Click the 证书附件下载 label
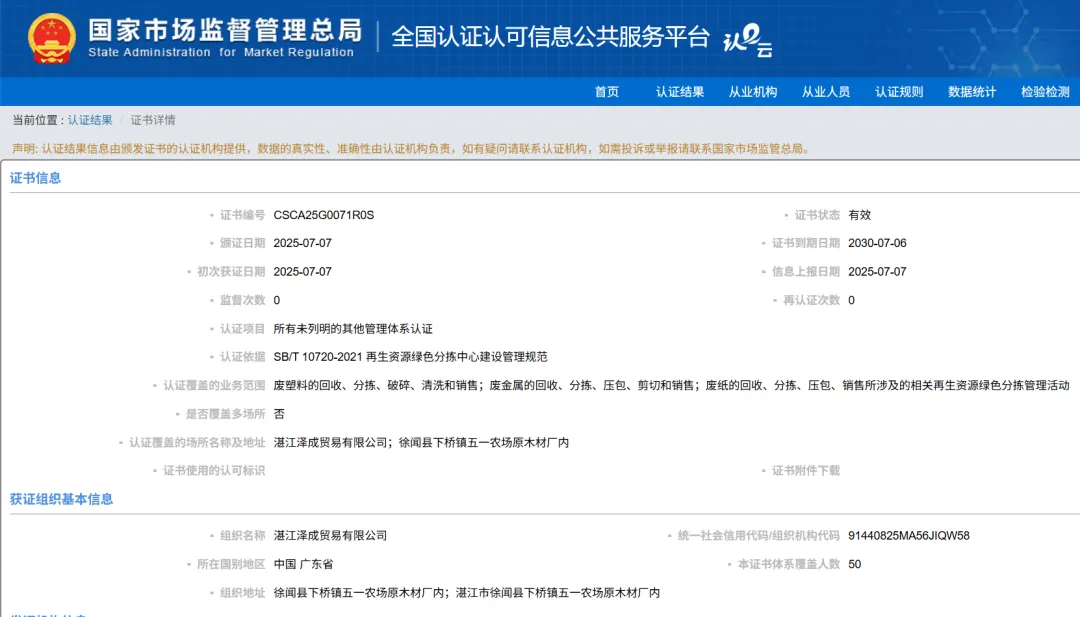 tap(805, 470)
